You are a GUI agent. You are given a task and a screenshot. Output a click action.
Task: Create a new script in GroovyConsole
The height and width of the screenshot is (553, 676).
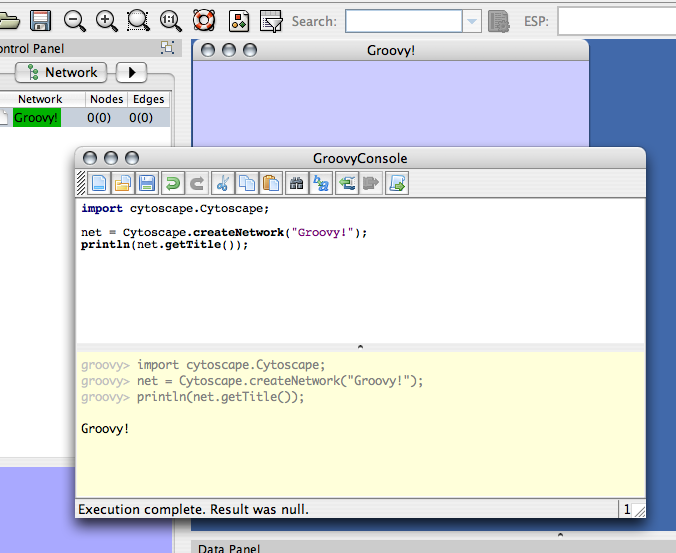[x=98, y=183]
